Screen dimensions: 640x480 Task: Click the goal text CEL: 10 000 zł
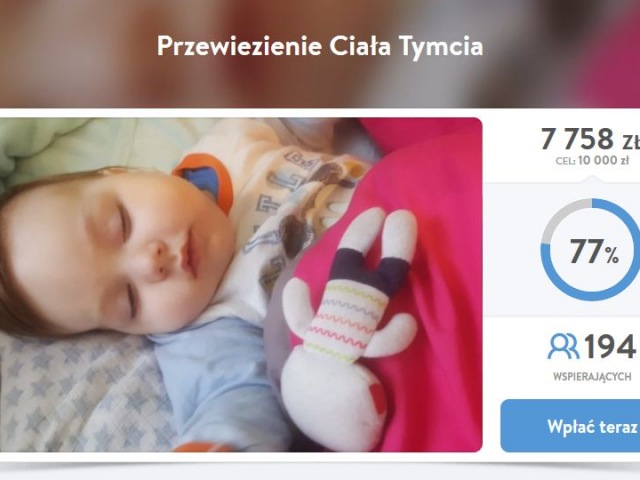[x=592, y=160]
